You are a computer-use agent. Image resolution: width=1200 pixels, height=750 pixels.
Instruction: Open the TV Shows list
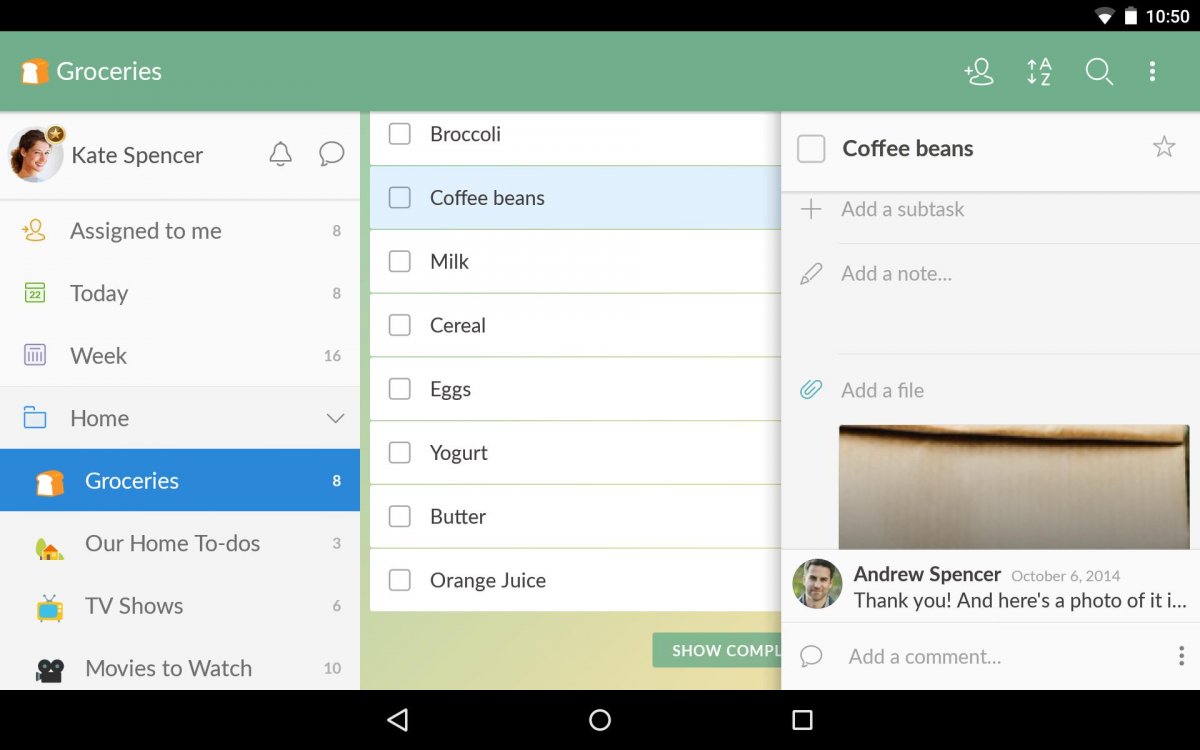click(x=133, y=606)
